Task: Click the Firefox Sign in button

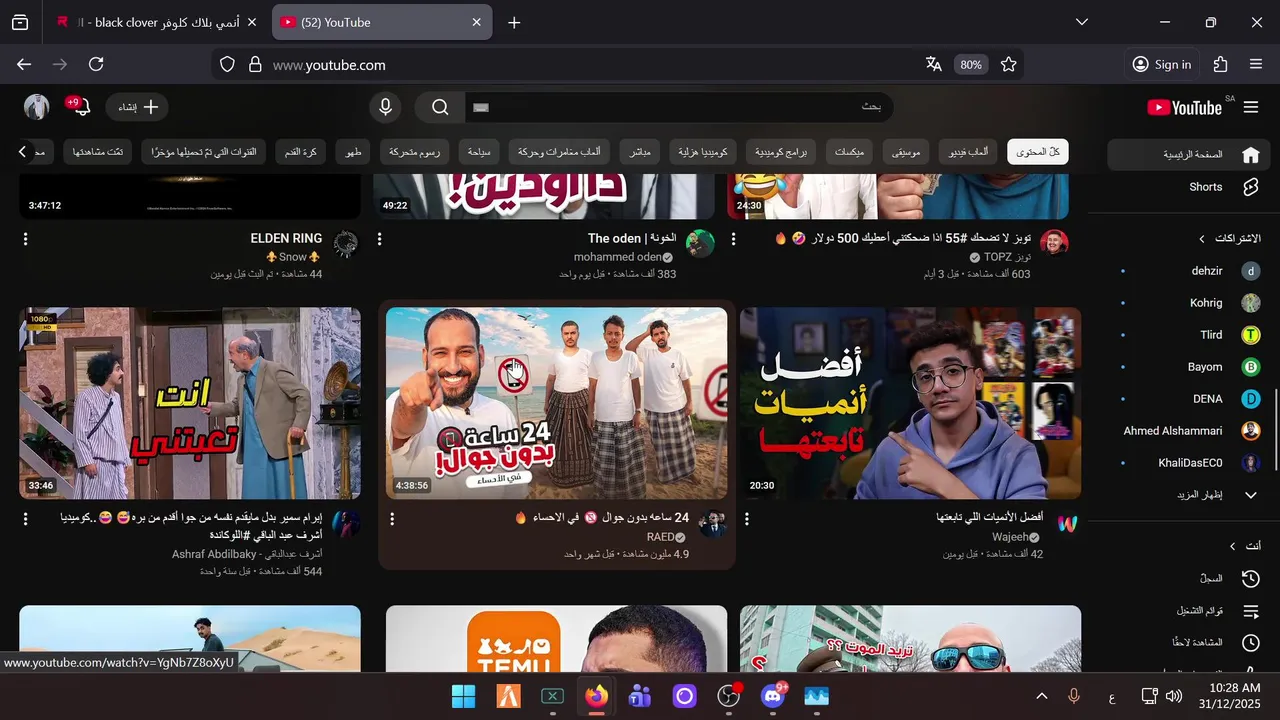Action: pyautogui.click(x=1162, y=64)
